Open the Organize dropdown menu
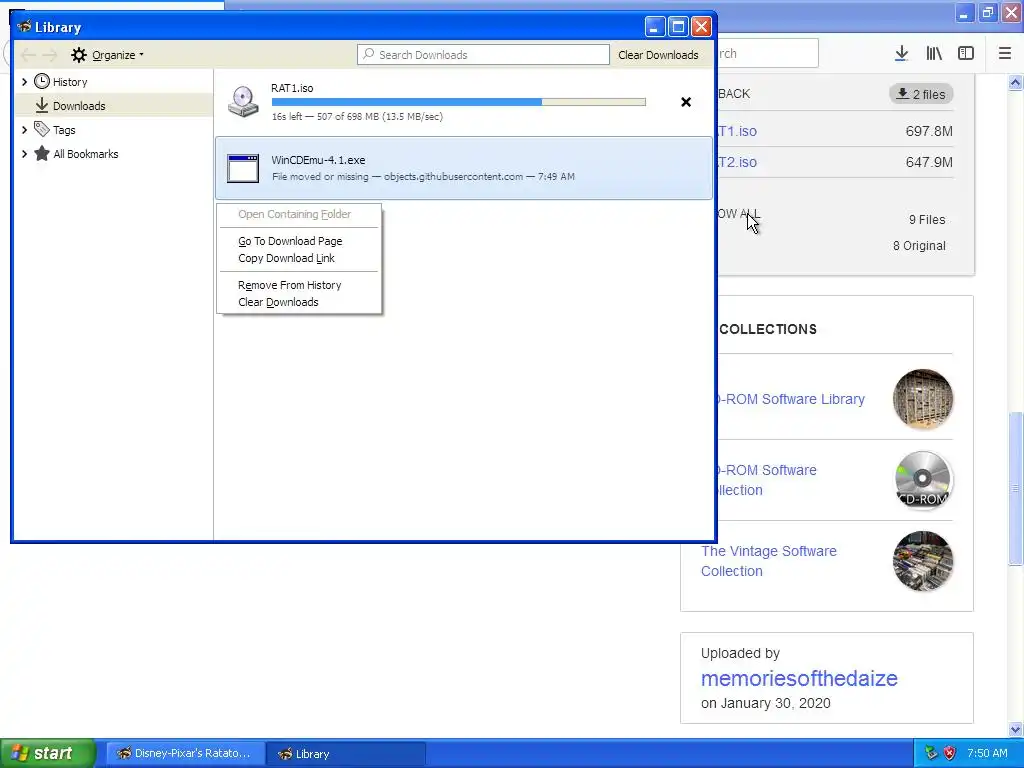 pyautogui.click(x=118, y=55)
